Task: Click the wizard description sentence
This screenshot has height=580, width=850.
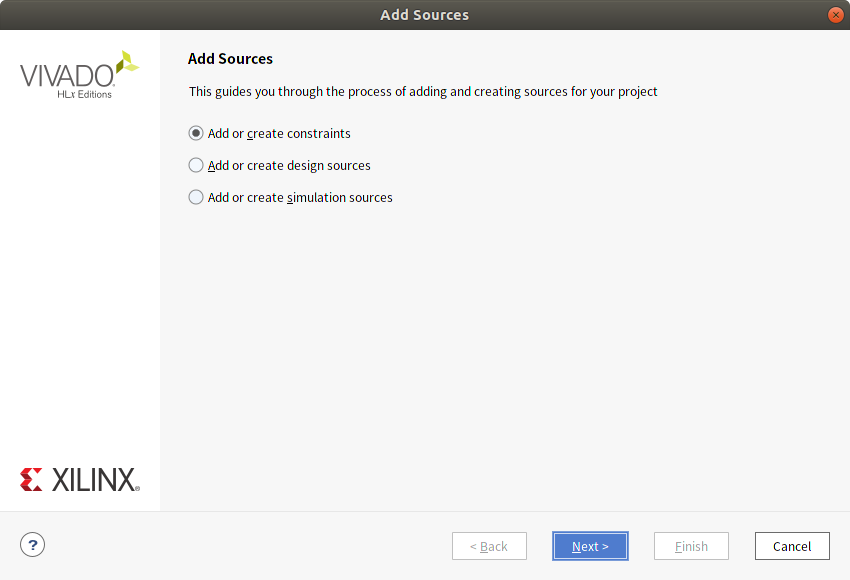Action: 423,92
